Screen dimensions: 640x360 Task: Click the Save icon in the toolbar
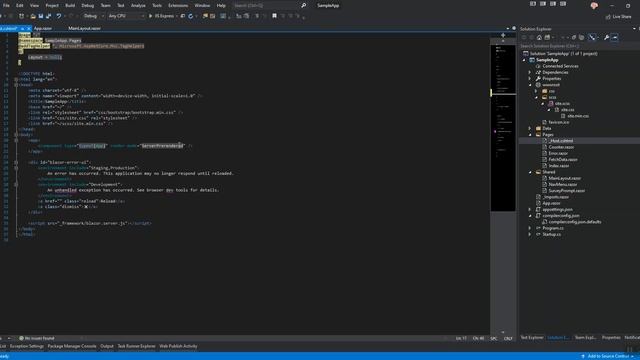click(x=41, y=16)
